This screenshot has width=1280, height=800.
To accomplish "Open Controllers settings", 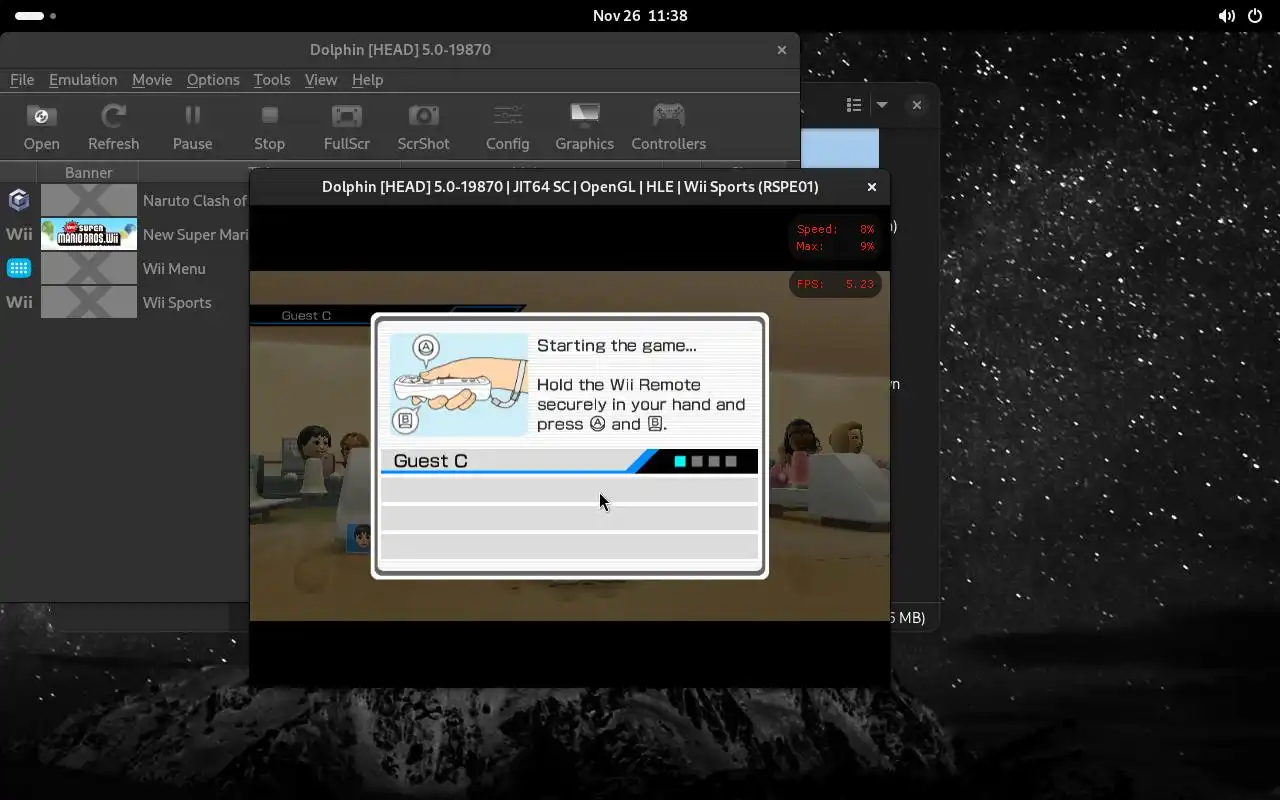I will coord(668,127).
